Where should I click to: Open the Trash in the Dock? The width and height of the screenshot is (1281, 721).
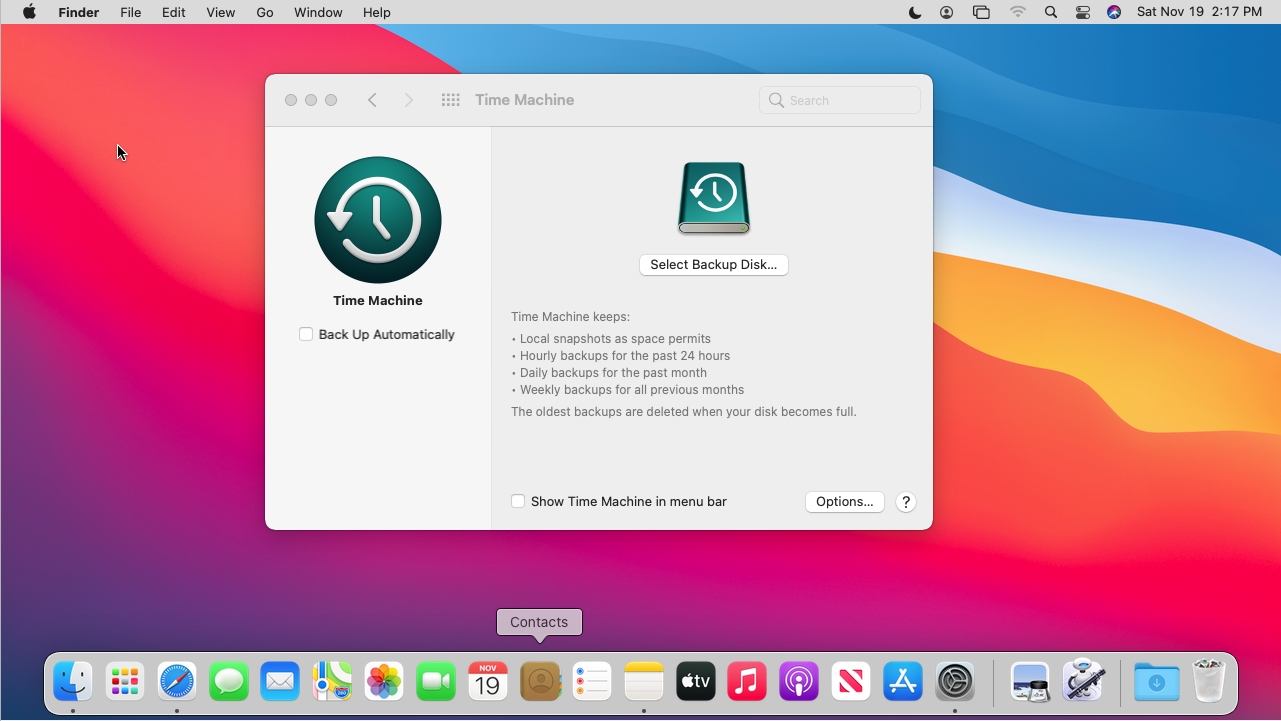coord(1209,680)
